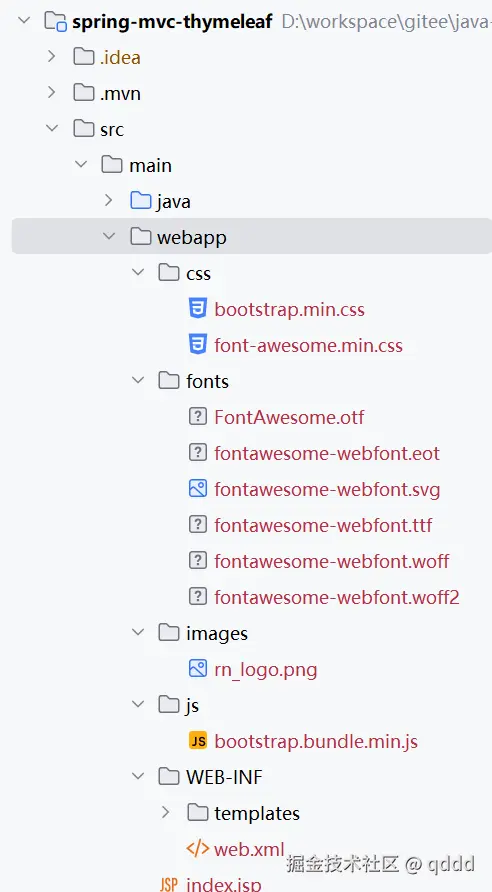Screen dimensions: 492x892
Task: Select the images folder label
Action: click(217, 633)
